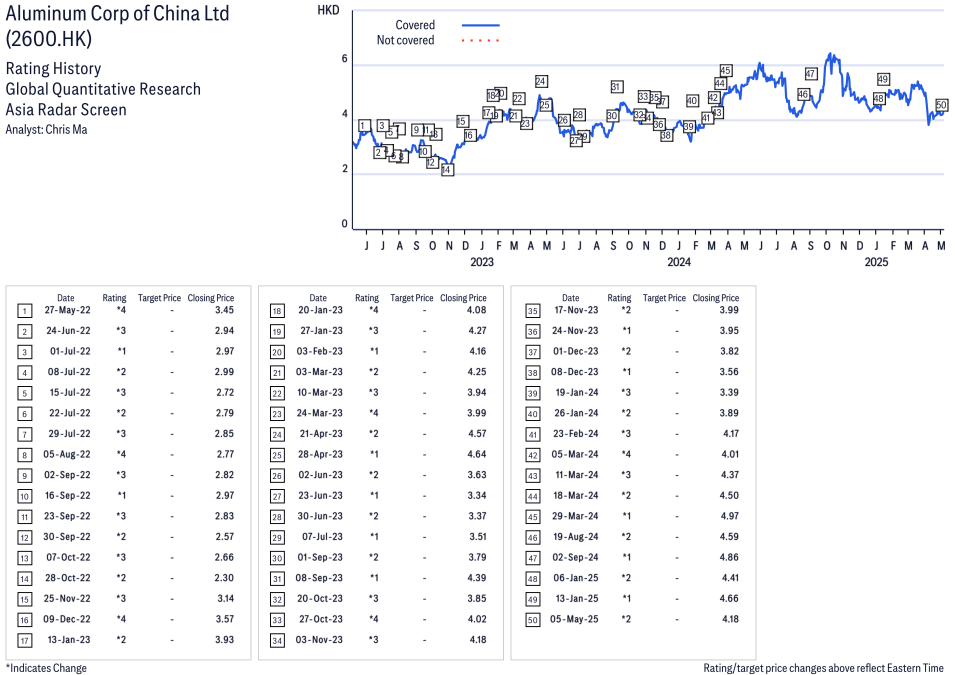This screenshot has width=955, height=675.
Task: Click the Rating header in the second table
Action: click(x=367, y=298)
